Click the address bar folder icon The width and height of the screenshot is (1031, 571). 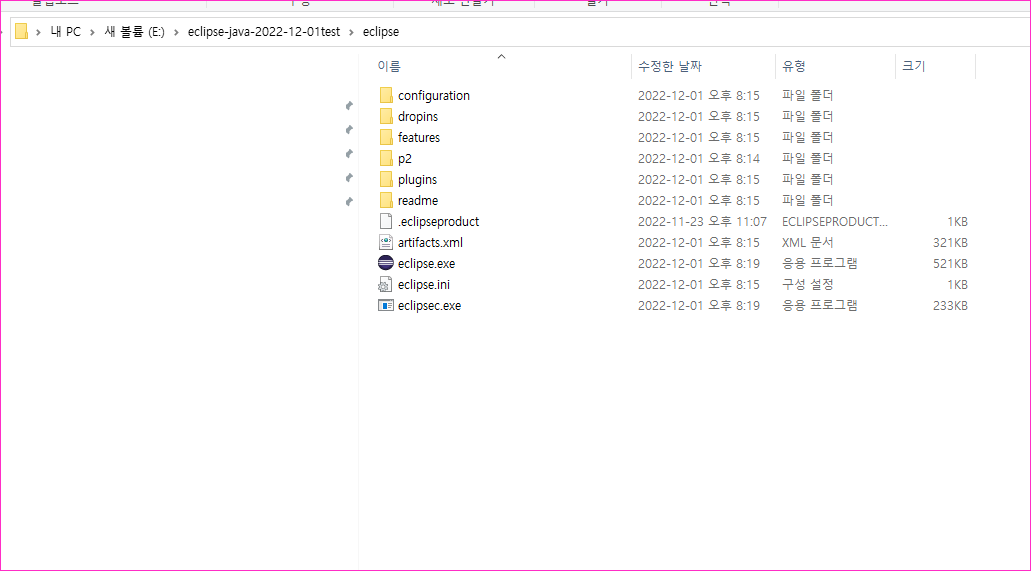22,32
